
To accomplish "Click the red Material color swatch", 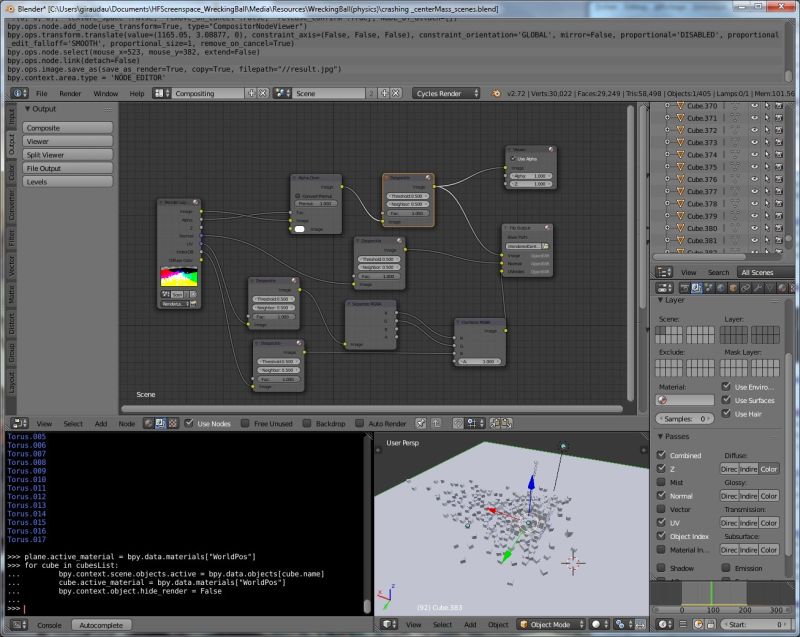I will coord(662,400).
